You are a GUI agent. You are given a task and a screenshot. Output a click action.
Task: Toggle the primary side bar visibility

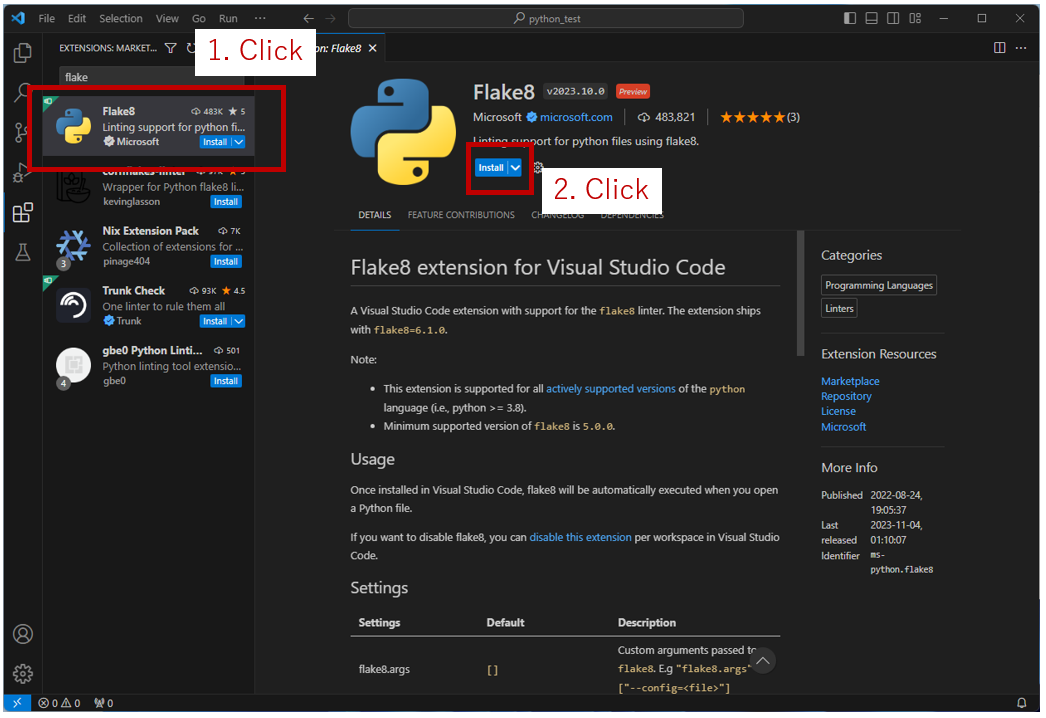pos(849,17)
